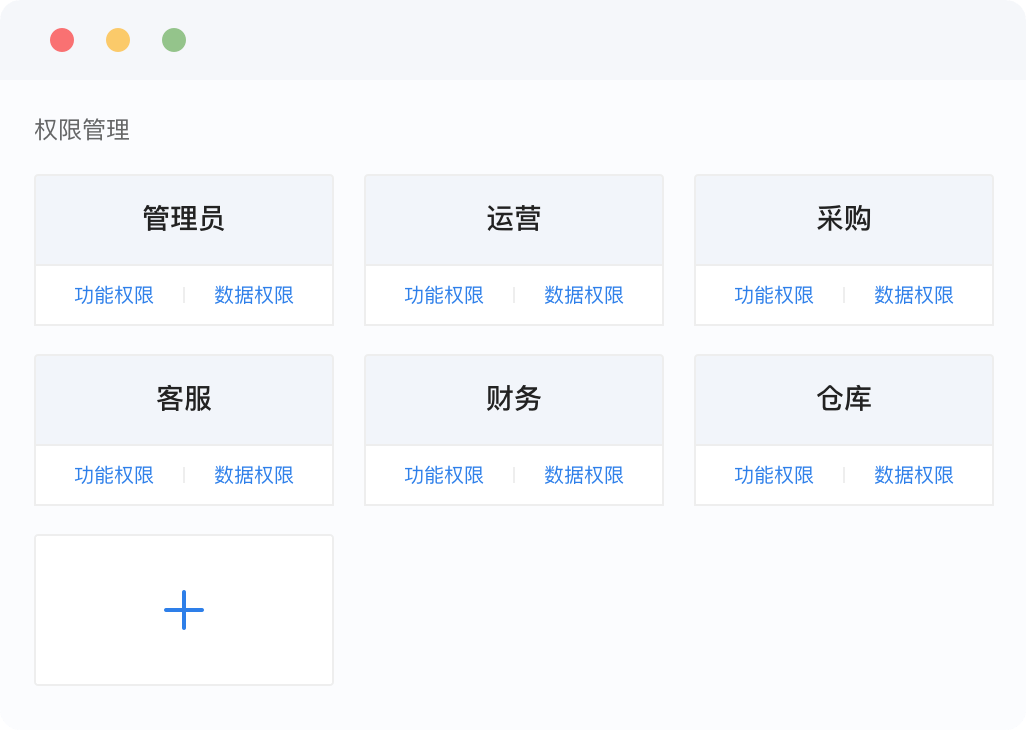The image size is (1026, 730).
Task: Open 数据权限 for the 仓库 role
Action: [912, 475]
